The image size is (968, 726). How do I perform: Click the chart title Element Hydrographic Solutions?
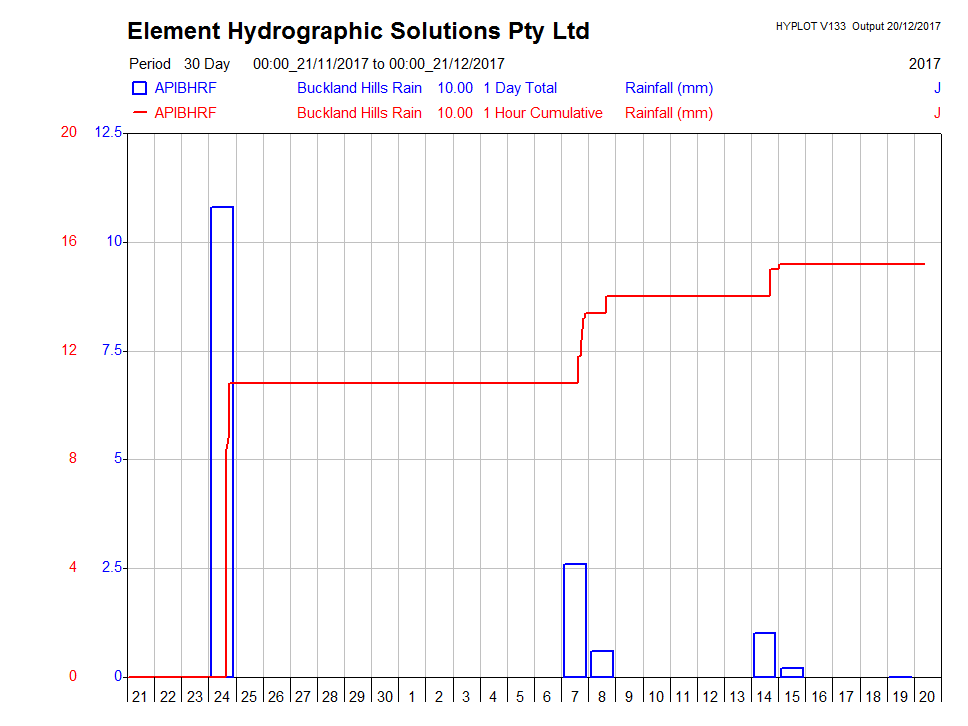(x=358, y=31)
